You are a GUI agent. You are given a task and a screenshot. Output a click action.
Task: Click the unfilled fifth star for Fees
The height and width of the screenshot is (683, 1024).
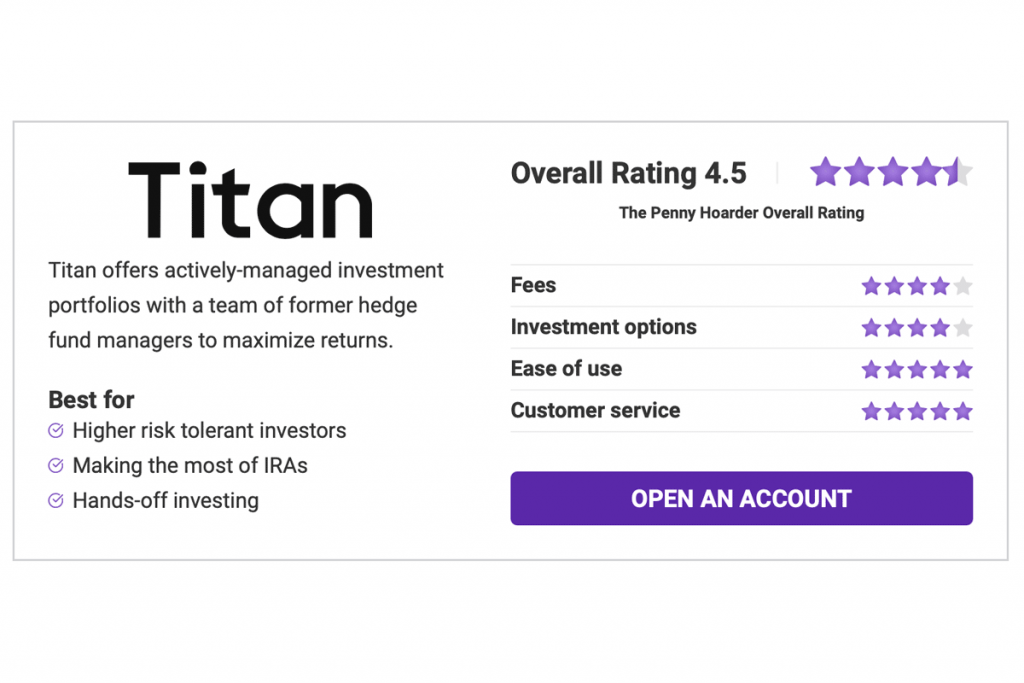tap(963, 286)
